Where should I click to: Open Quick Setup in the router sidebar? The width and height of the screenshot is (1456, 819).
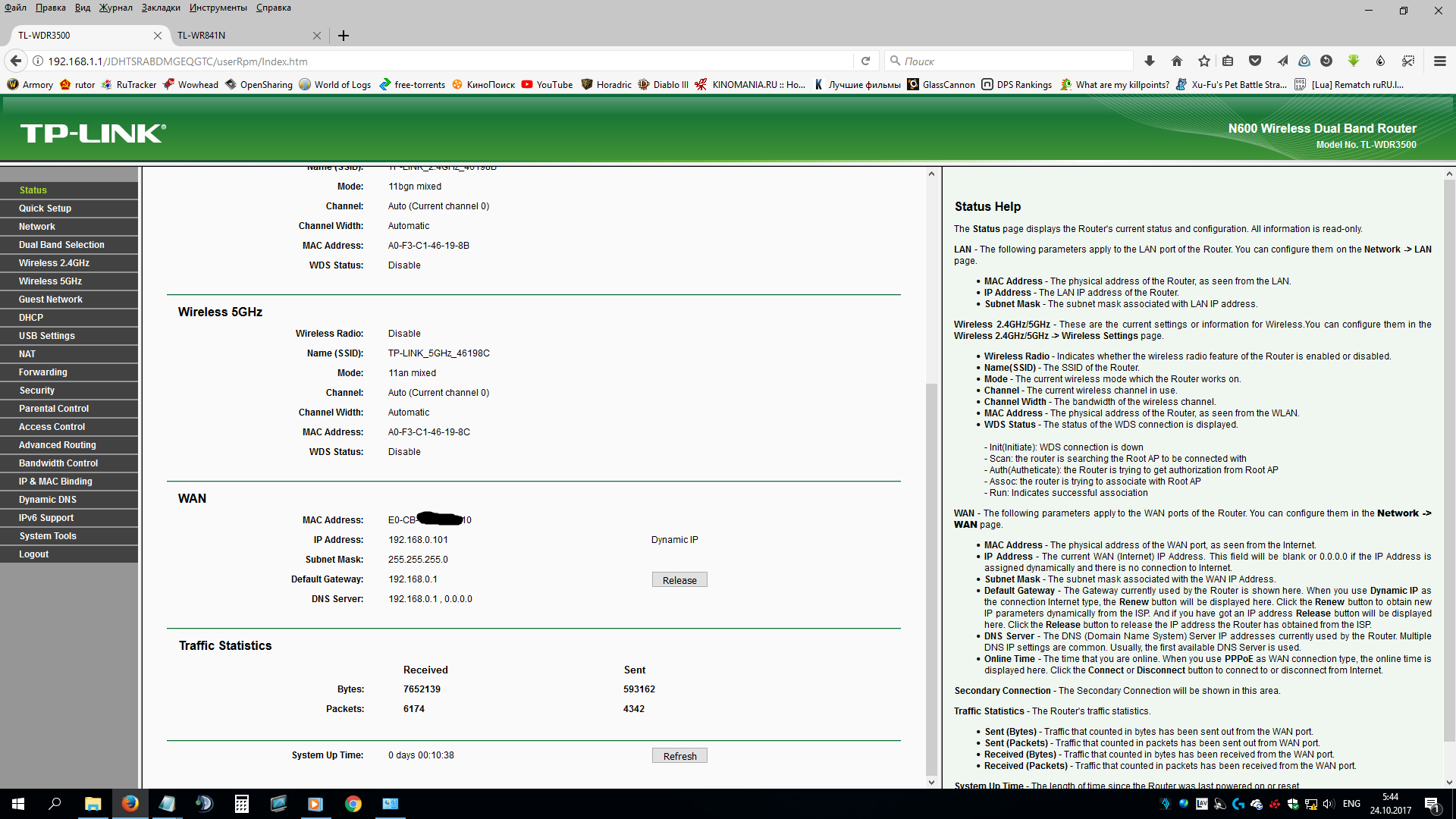(x=69, y=209)
